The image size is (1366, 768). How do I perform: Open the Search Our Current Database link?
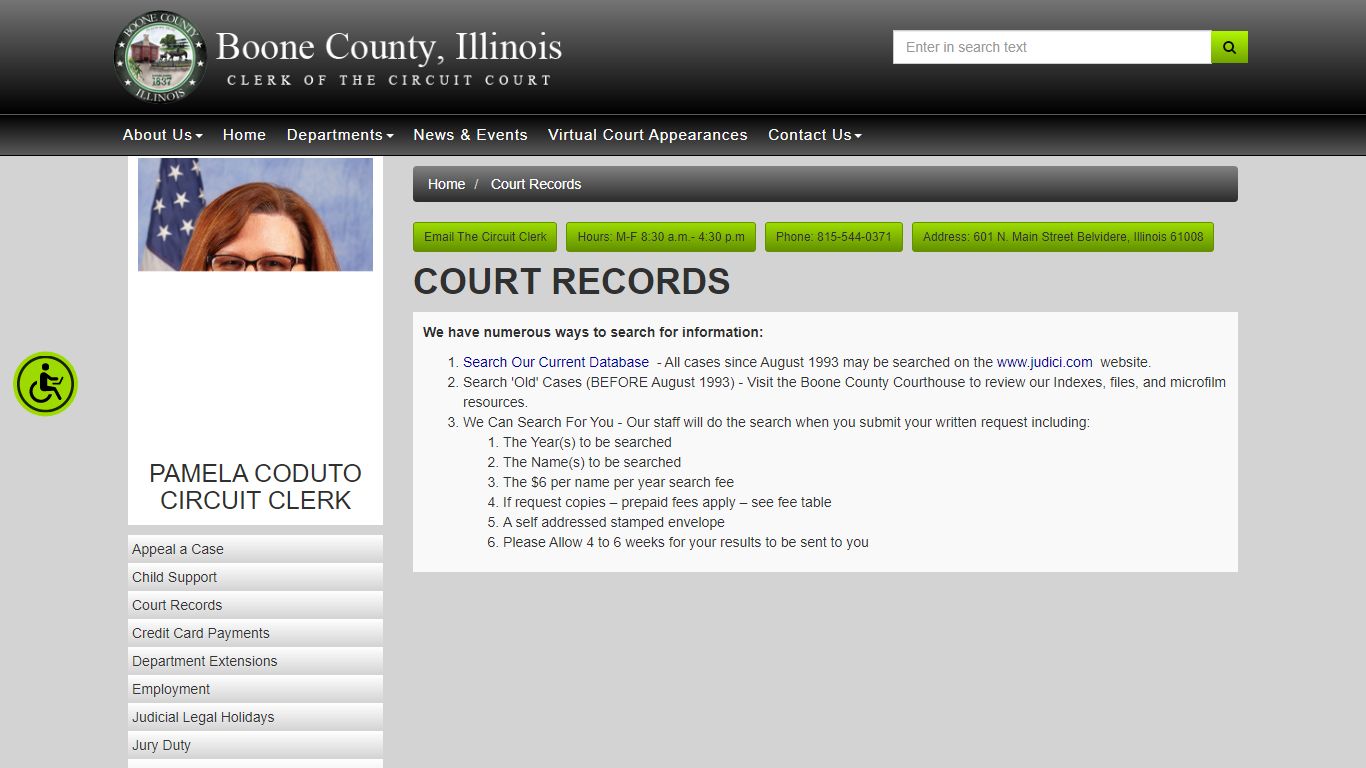click(x=556, y=362)
